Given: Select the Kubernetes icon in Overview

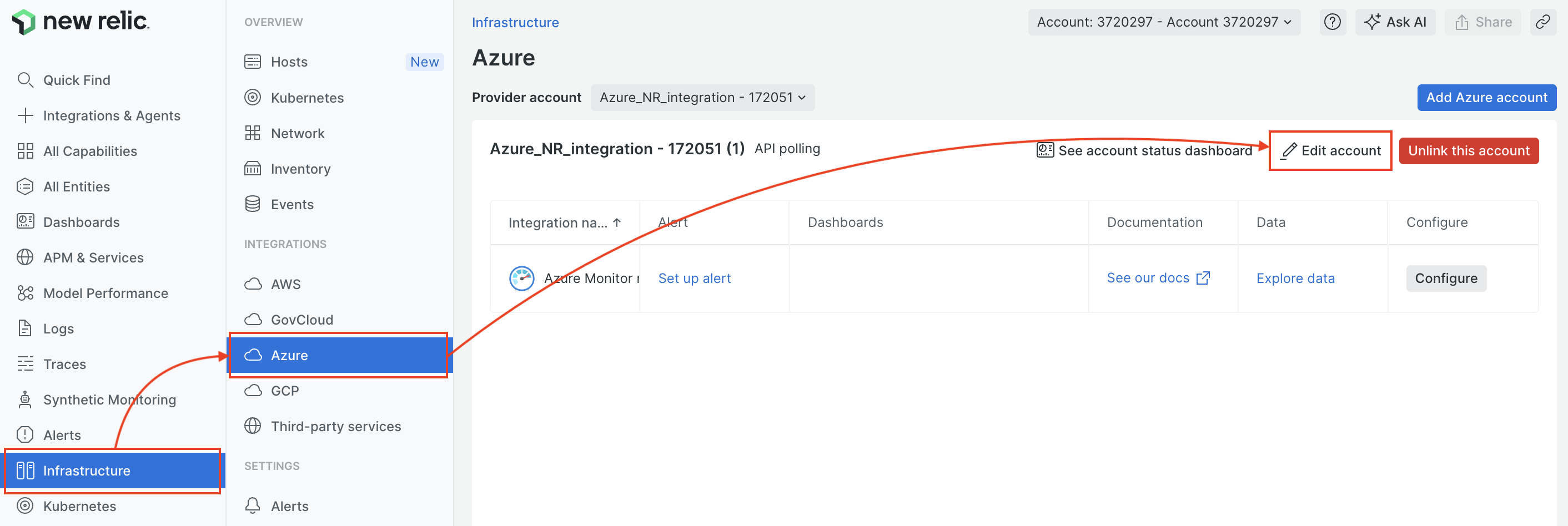Looking at the screenshot, I should pyautogui.click(x=253, y=97).
